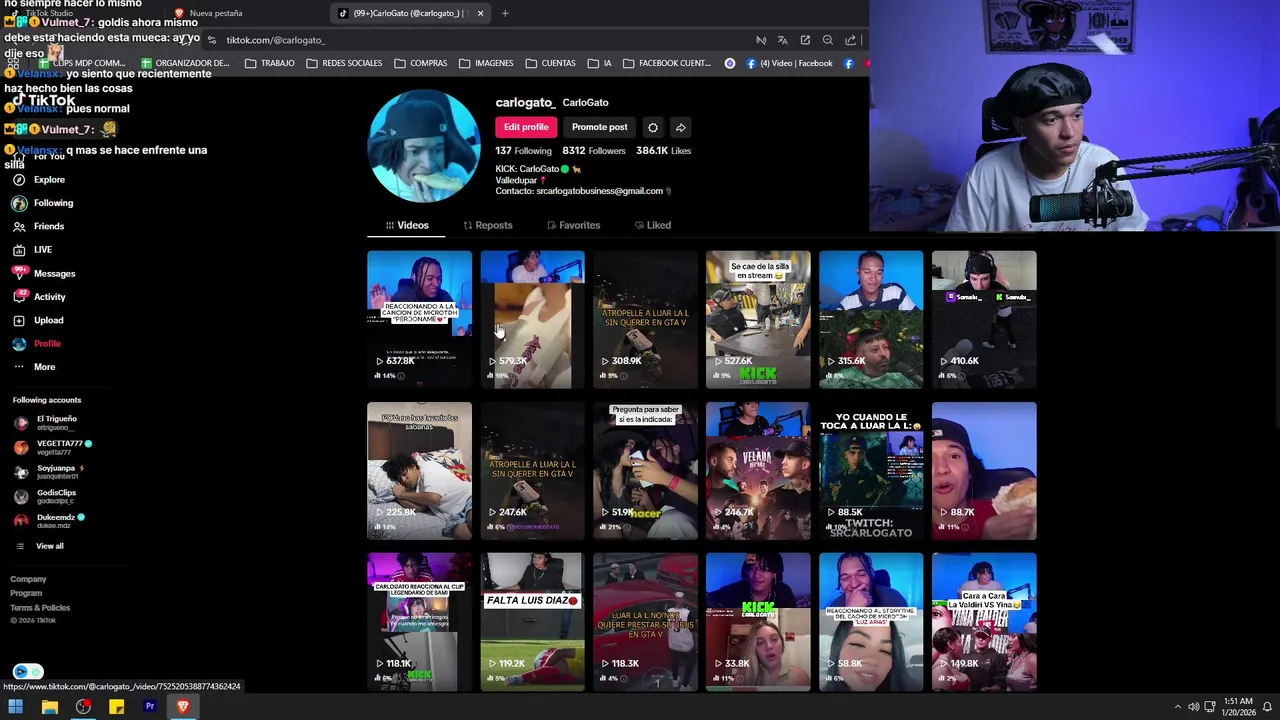
Task: Open the video with 410.6K views
Action: click(984, 319)
